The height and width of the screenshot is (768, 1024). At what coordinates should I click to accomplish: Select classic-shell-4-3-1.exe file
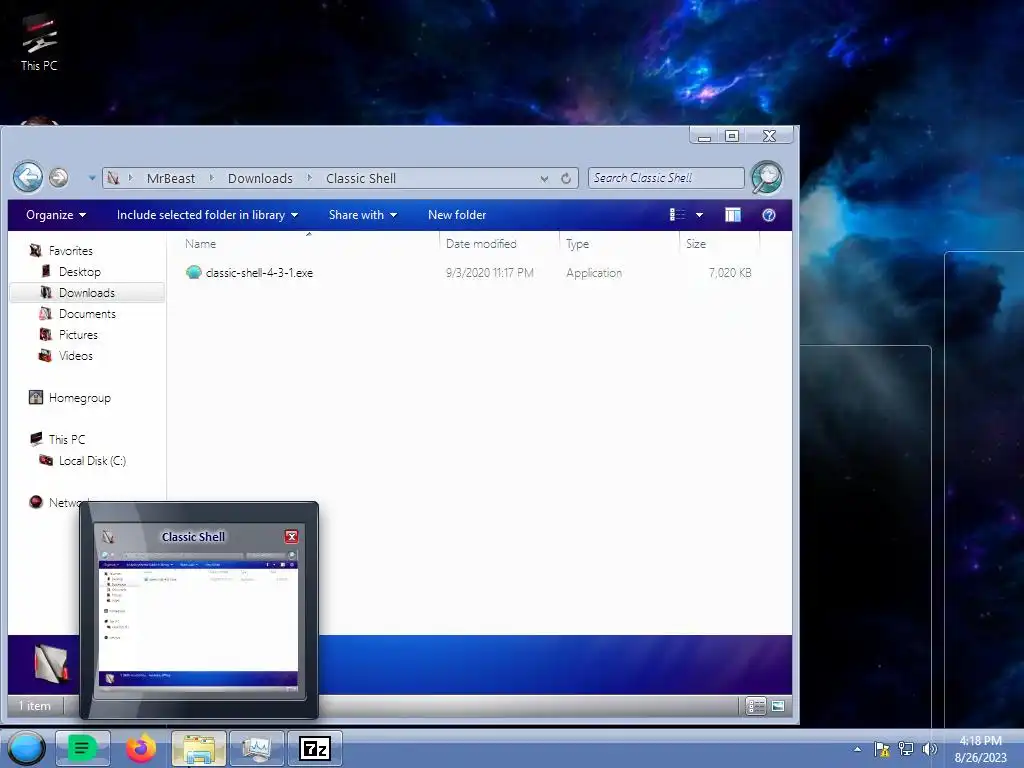(259, 273)
